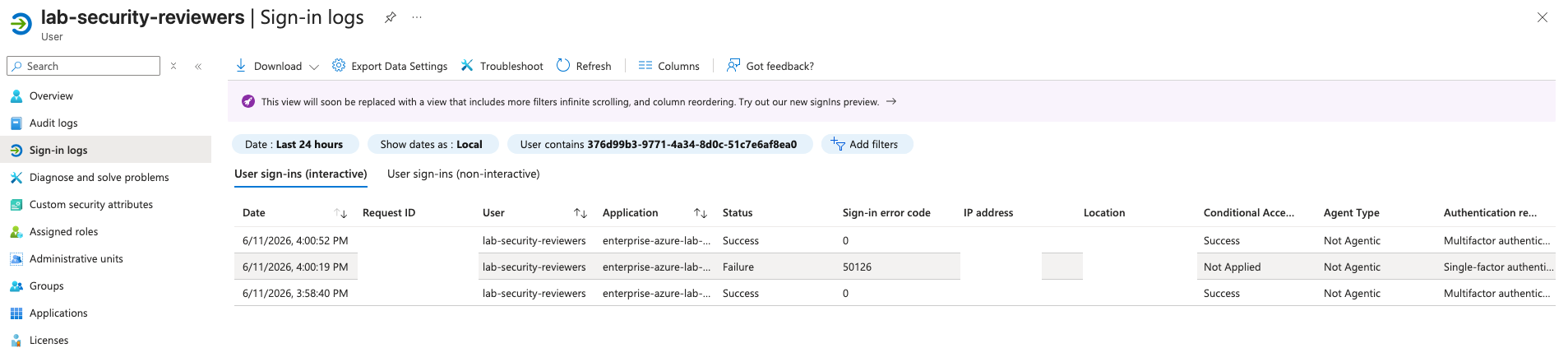
Task: Click the Assigned roles icon
Action: coord(16,231)
